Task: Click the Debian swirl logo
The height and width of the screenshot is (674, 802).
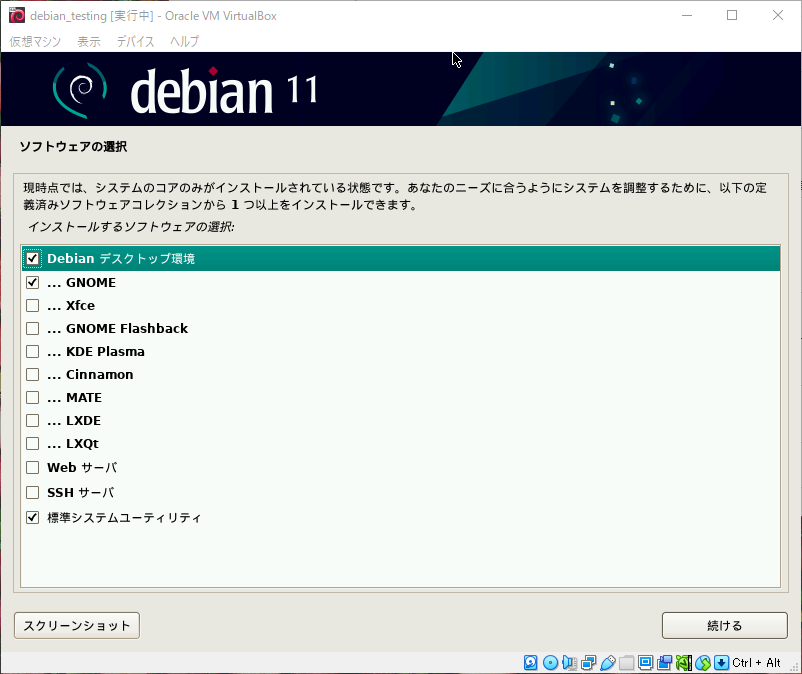Action: [80, 89]
